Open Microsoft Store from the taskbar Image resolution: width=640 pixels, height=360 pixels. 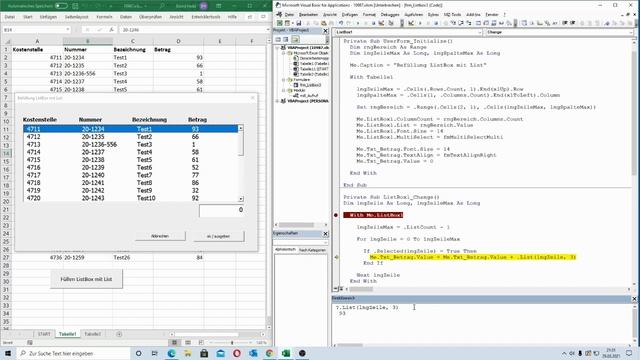coord(204,353)
